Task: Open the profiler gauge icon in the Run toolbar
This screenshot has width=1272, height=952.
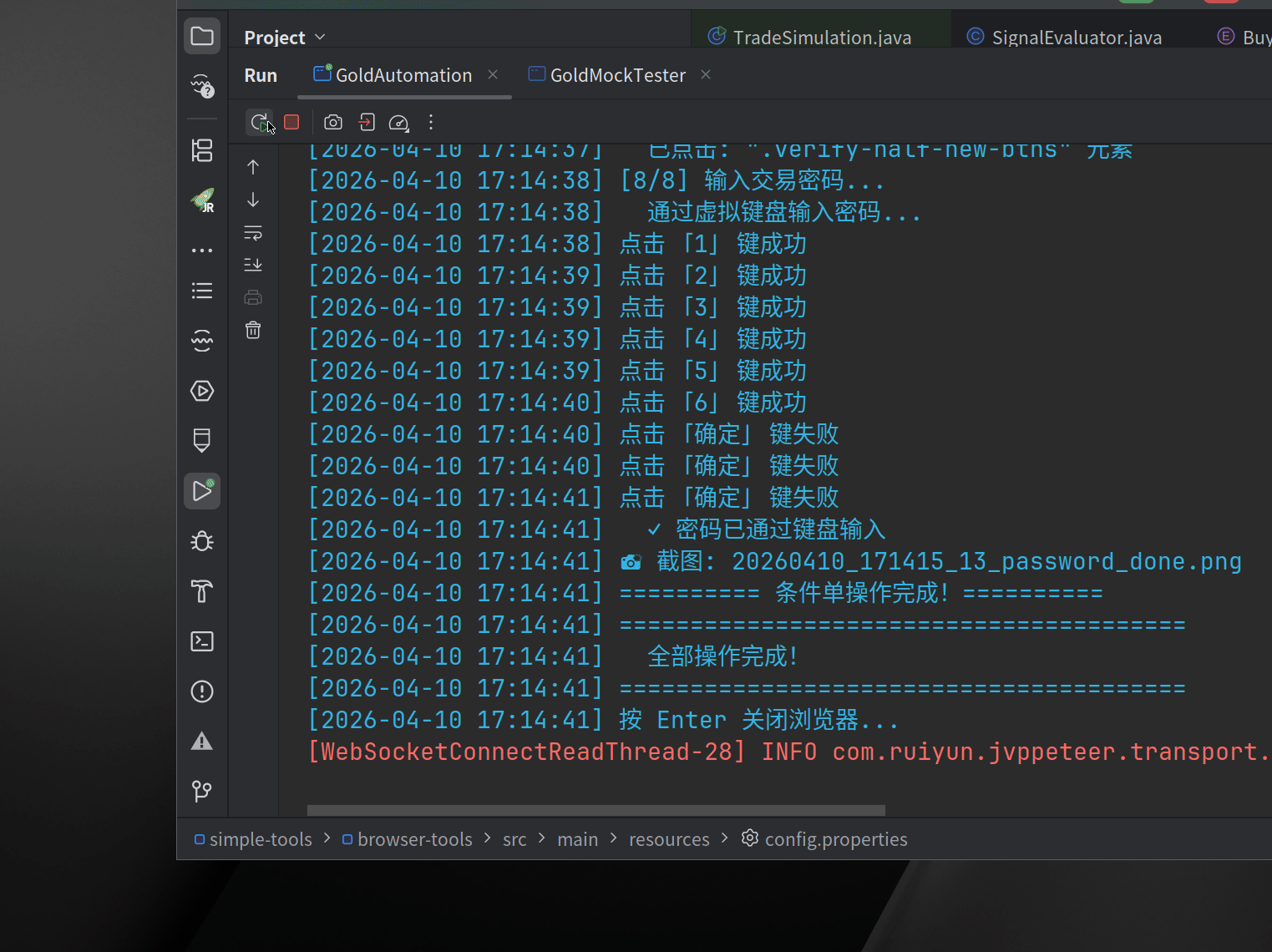Action: click(x=399, y=123)
